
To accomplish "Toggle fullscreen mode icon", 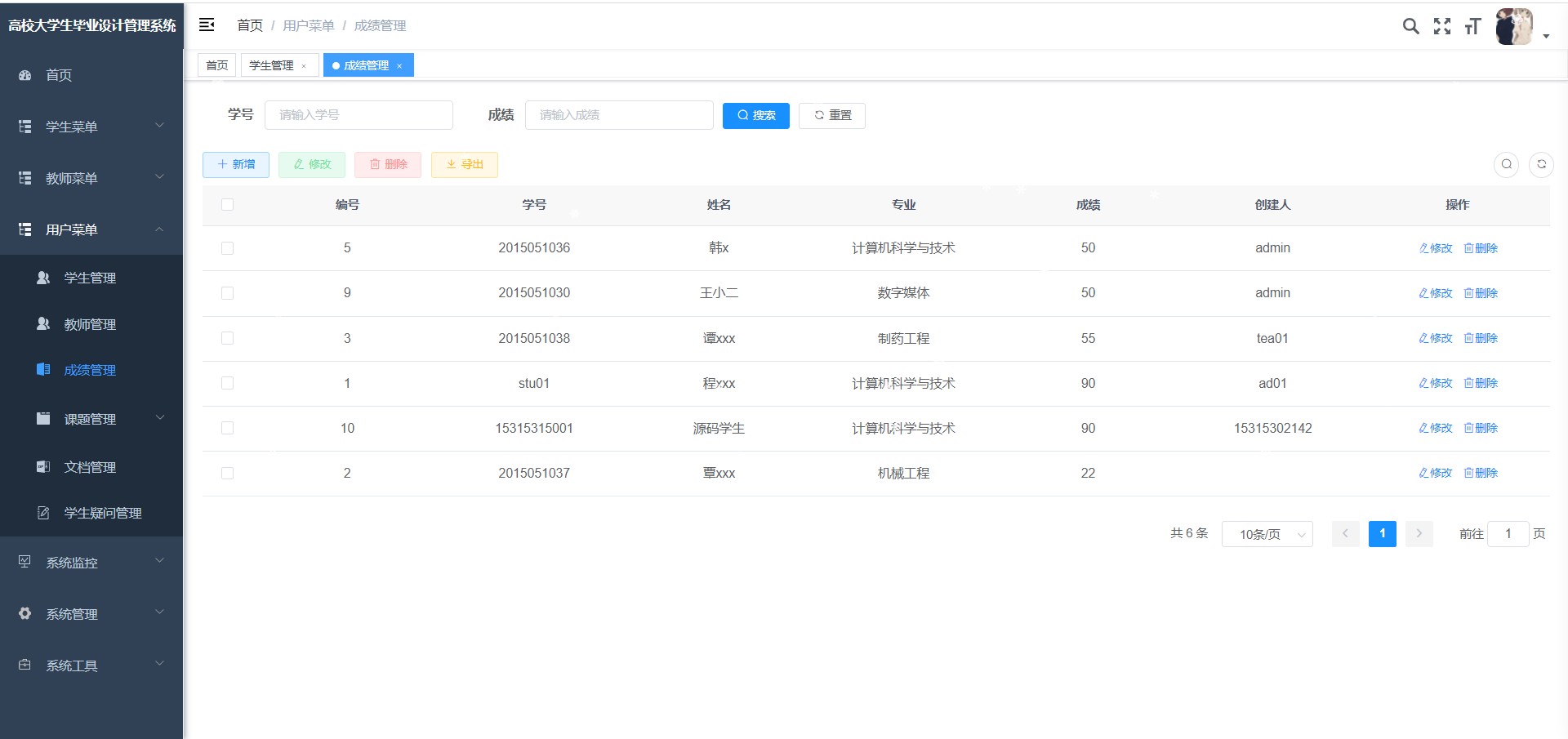I will click(x=1442, y=26).
